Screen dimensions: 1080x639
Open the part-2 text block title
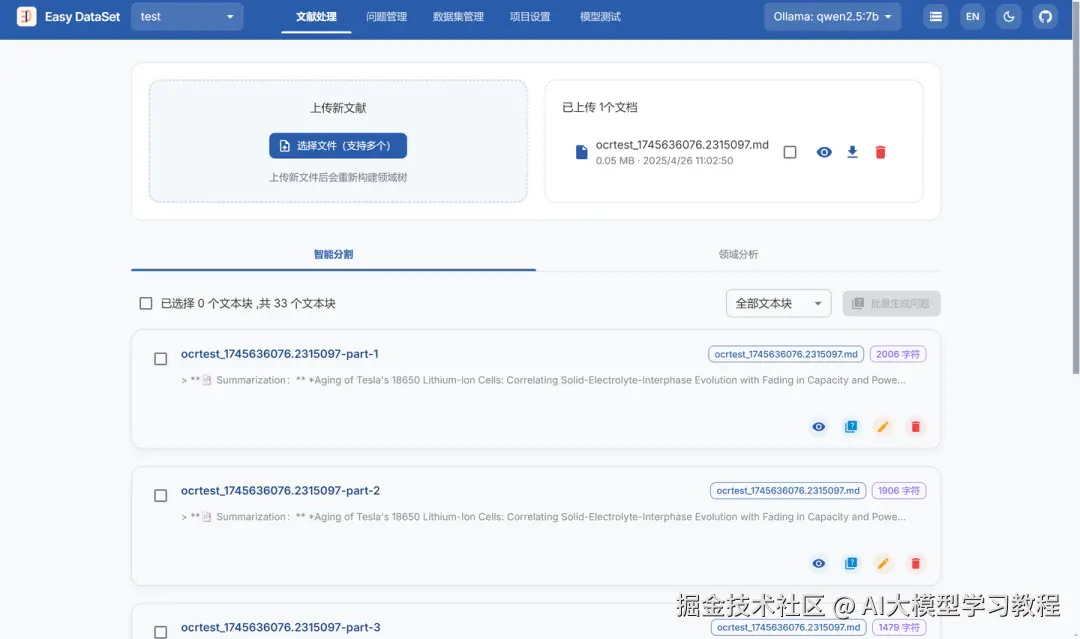click(x=280, y=490)
